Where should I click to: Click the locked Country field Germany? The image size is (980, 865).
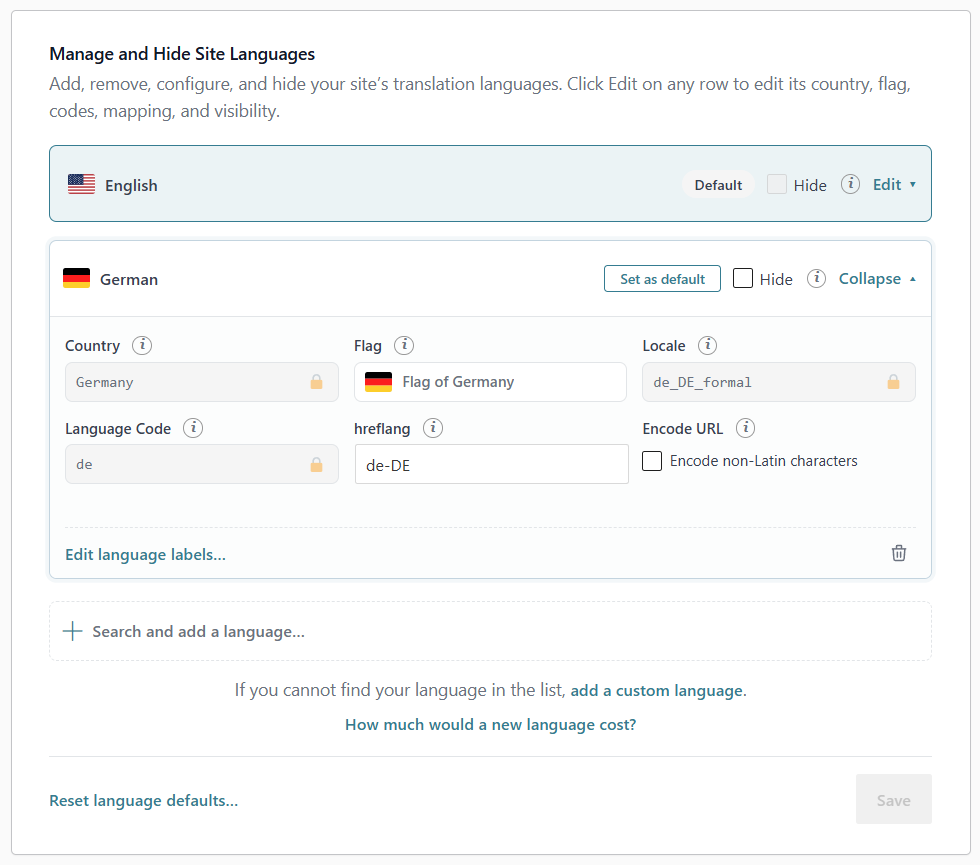point(202,382)
